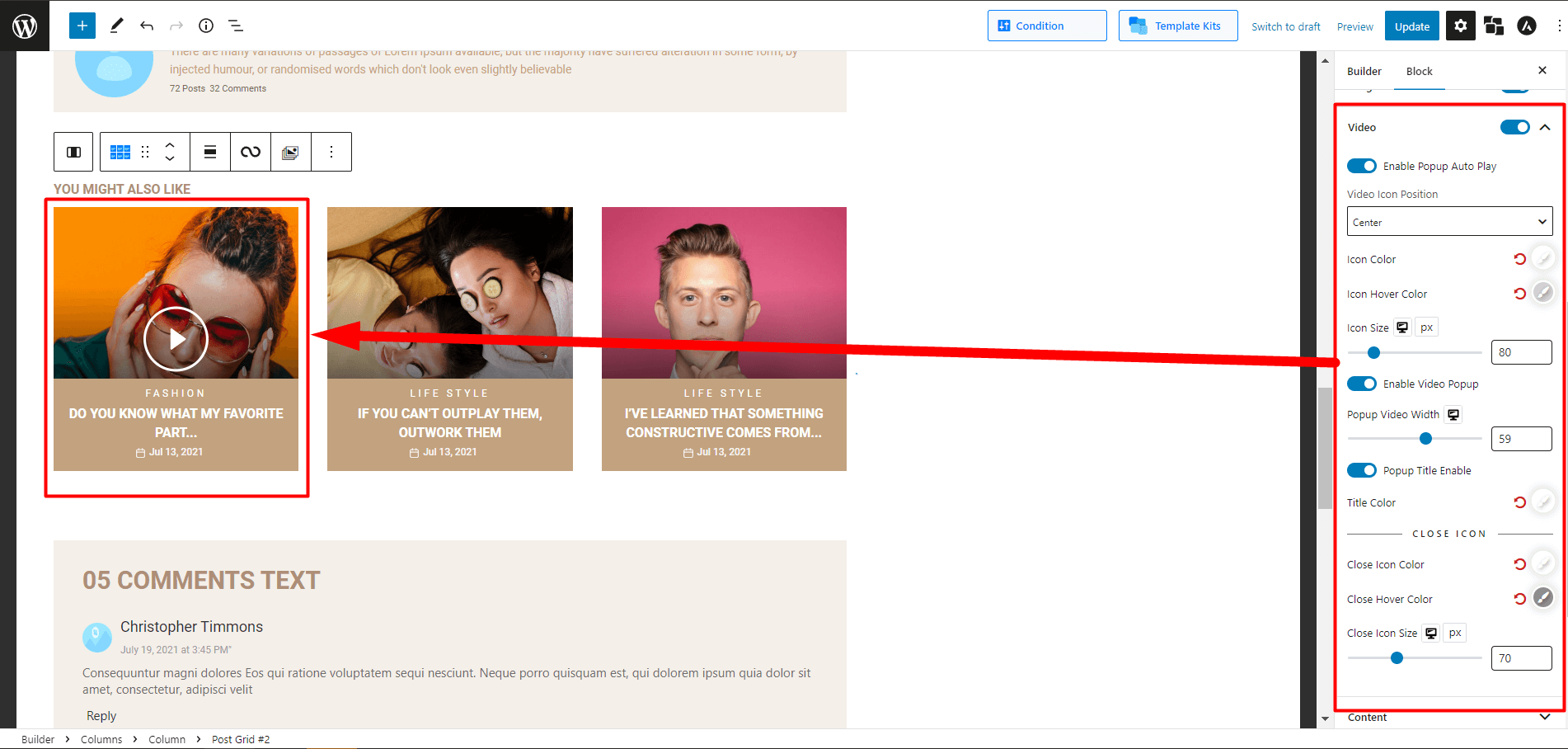Open the gallery/media icon in block toolbar

point(291,152)
